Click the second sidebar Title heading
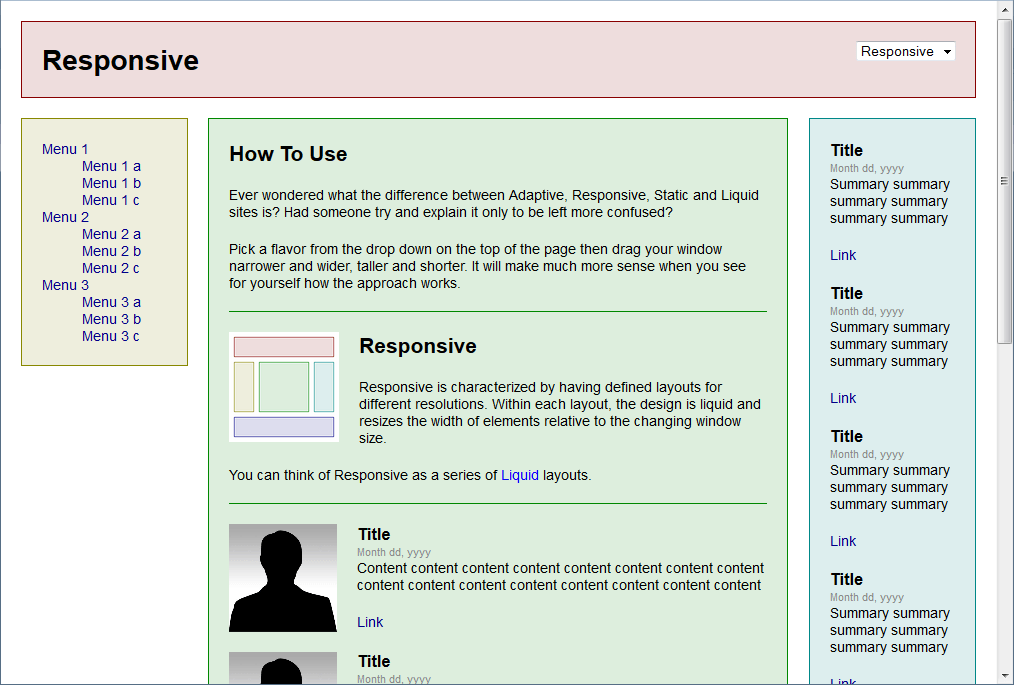The height and width of the screenshot is (685, 1014). click(847, 293)
